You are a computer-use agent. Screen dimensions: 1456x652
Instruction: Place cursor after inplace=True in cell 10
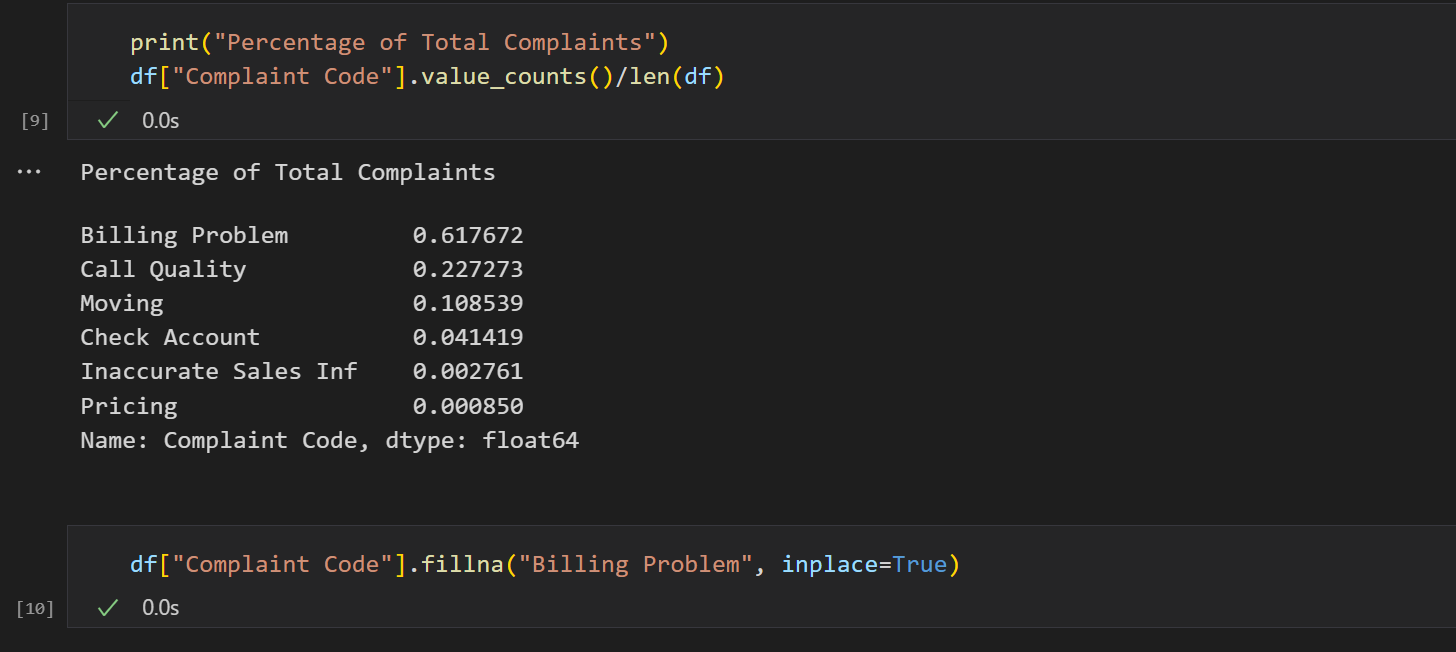(950, 564)
